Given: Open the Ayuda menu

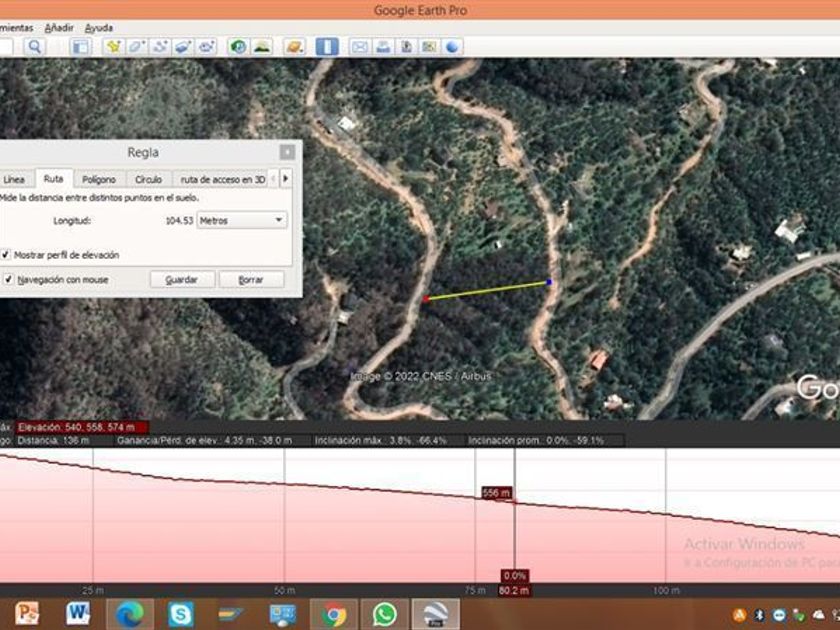Looking at the screenshot, I should point(99,28).
